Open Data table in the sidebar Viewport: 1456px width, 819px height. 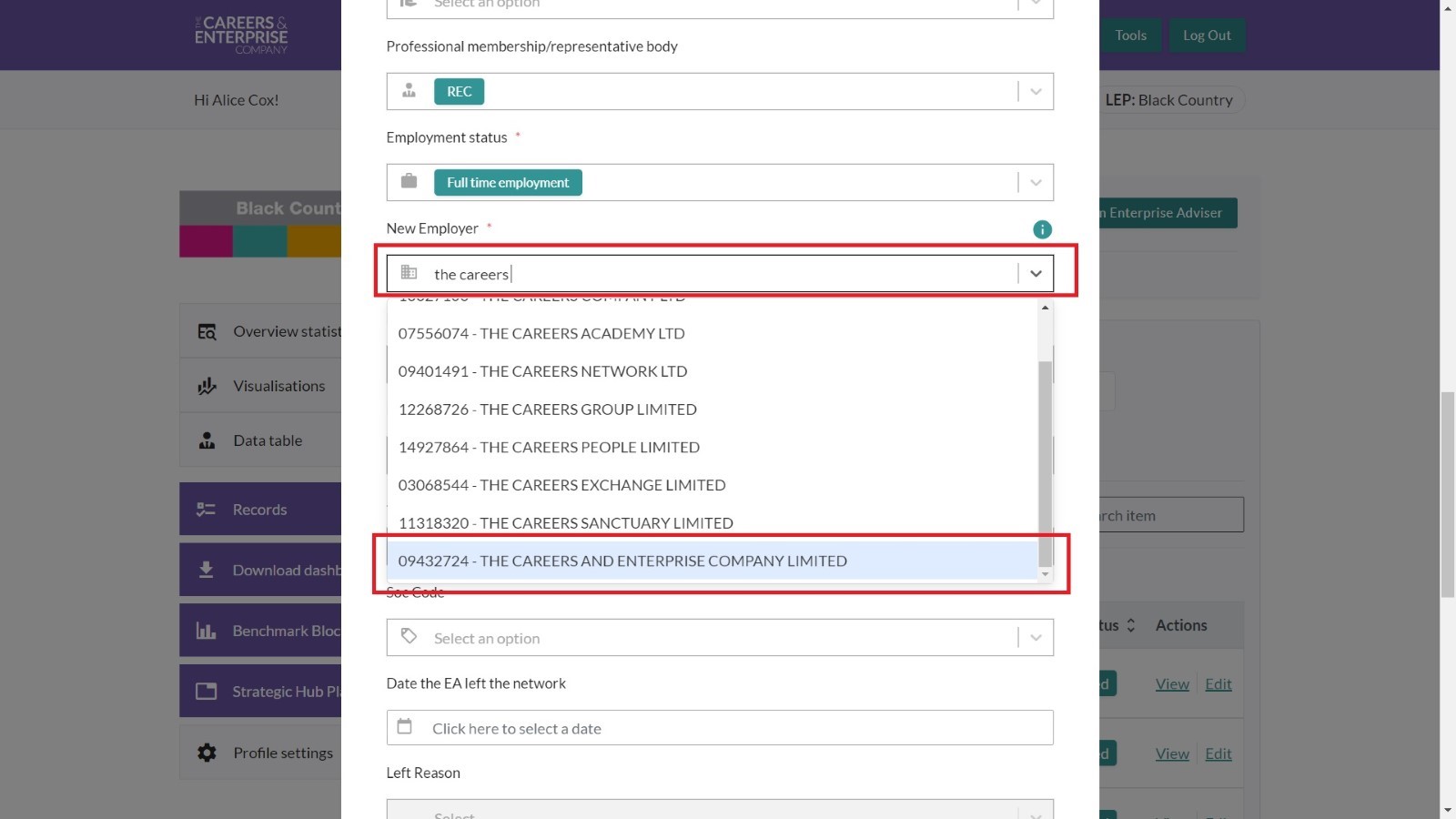pyautogui.click(x=260, y=440)
